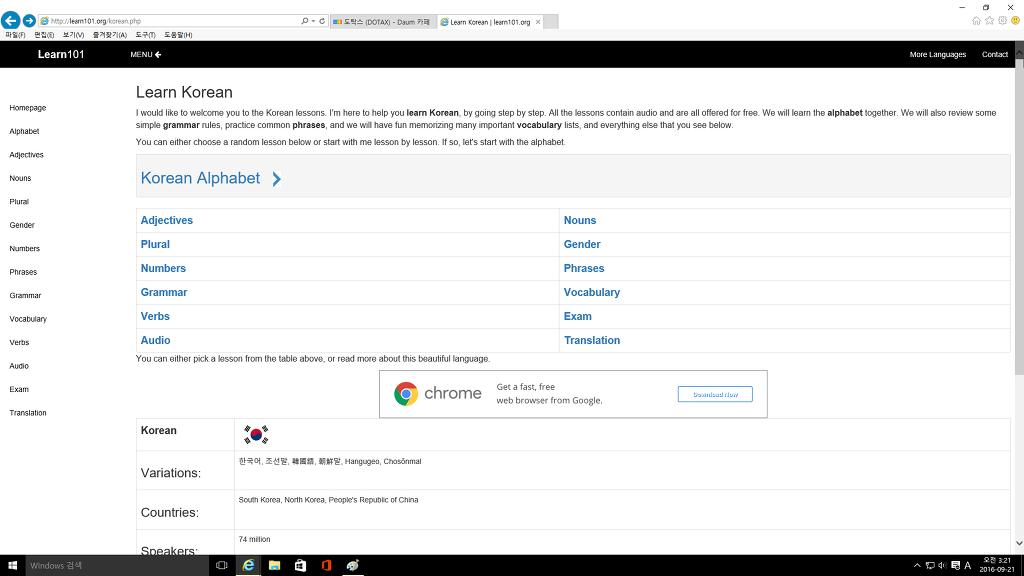
Task: Click the Learn101 site logo
Action: pos(61,54)
